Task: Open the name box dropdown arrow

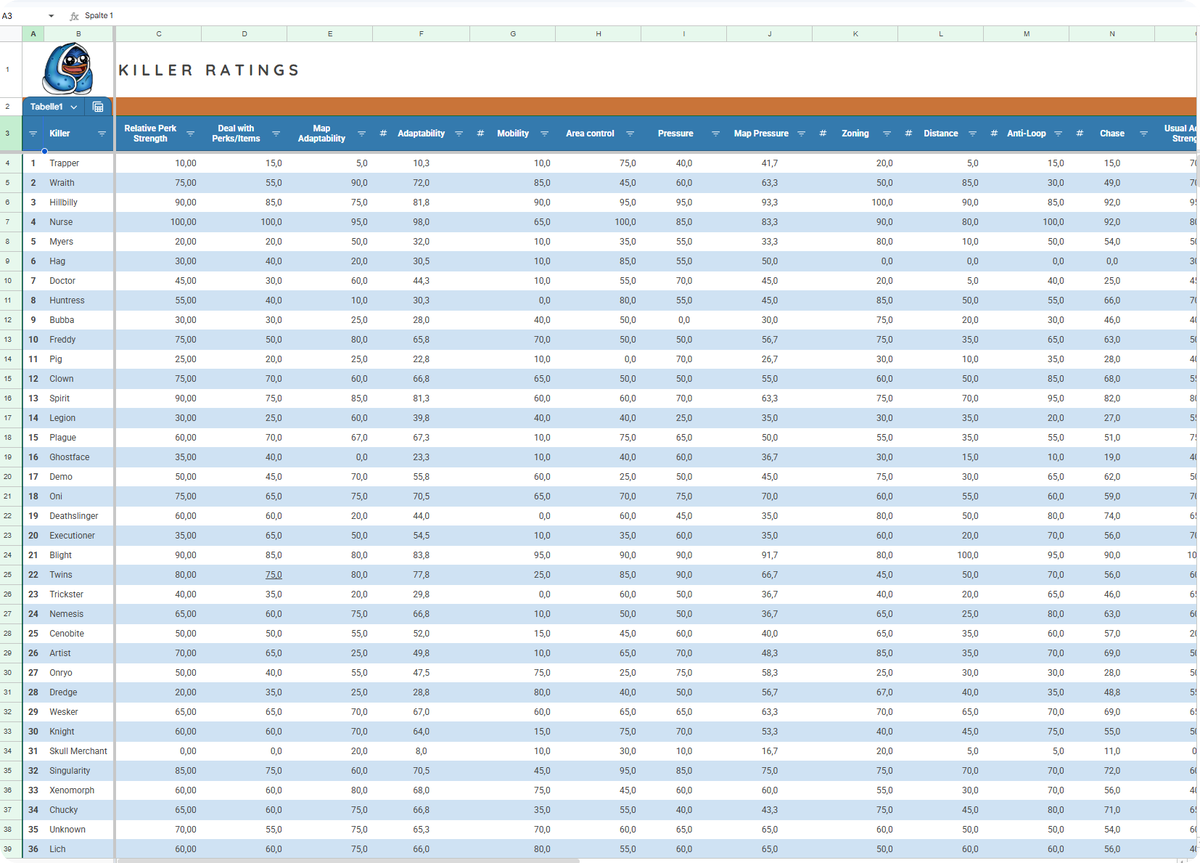Action: click(51, 16)
